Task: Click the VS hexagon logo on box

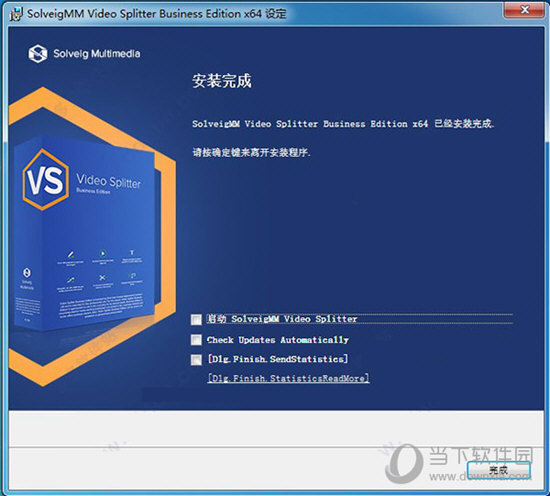Action: (x=46, y=180)
